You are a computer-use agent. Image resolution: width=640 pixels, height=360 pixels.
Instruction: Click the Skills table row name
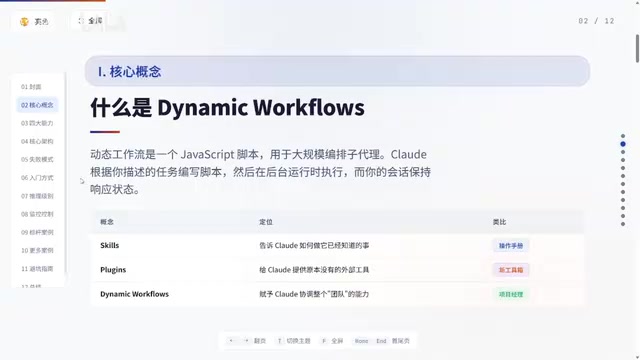109,245
